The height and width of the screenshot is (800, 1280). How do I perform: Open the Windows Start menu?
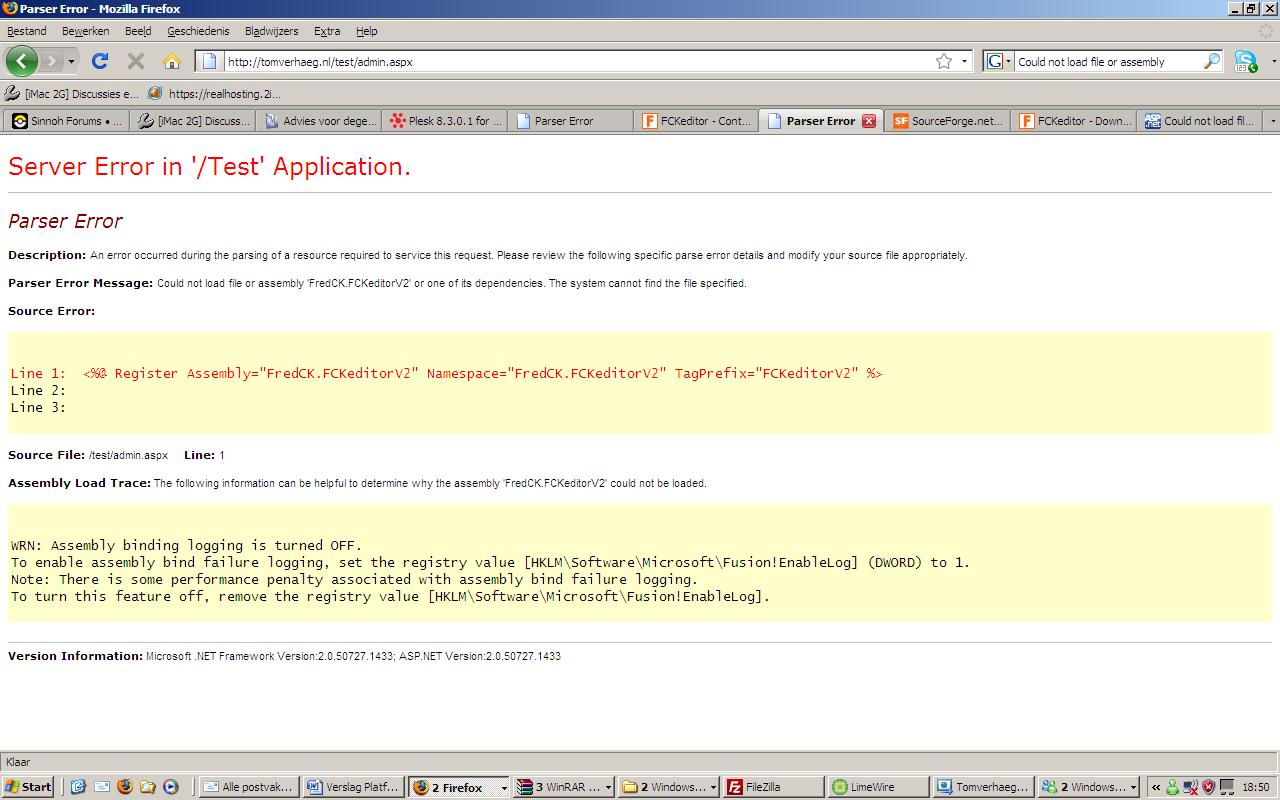tap(28, 787)
